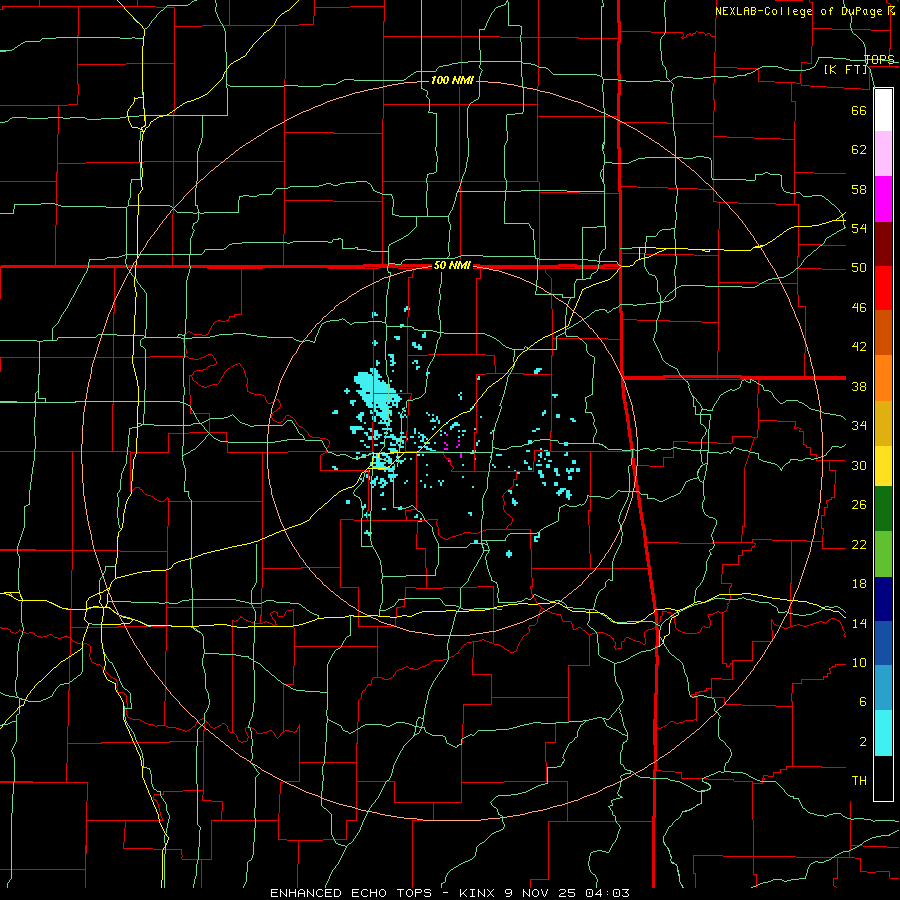900x900 pixels.
Task: Click the '38' legend value
Action: 859,387
